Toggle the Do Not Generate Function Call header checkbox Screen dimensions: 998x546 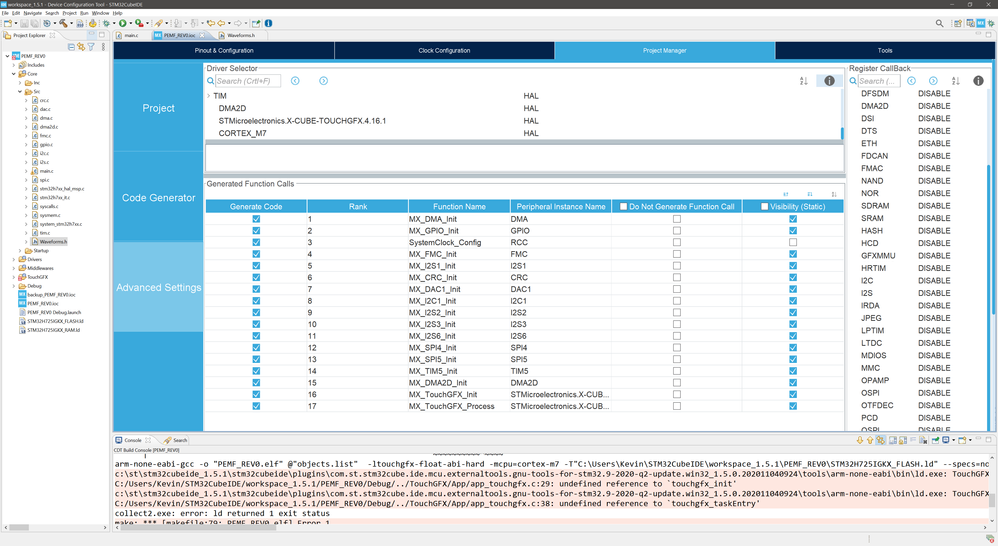[x=624, y=206]
